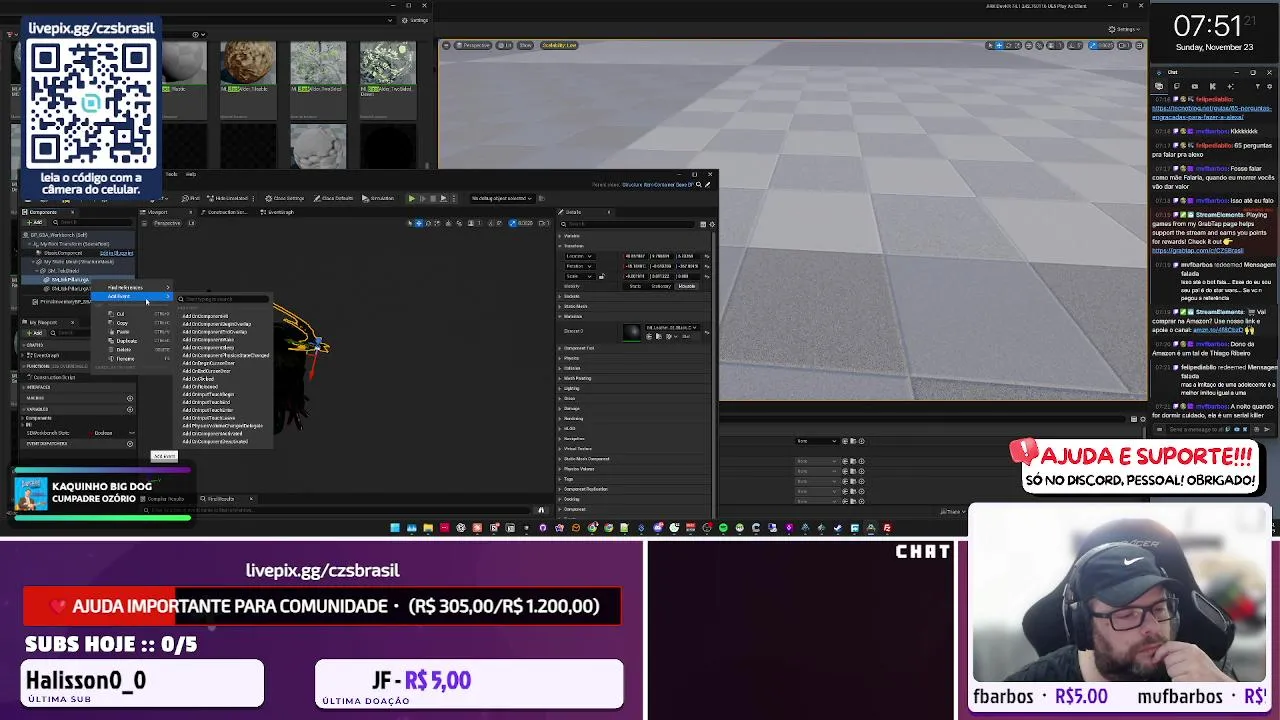Set Mobility to Stationary
Image resolution: width=1280 pixels, height=720 pixels.
point(661,286)
